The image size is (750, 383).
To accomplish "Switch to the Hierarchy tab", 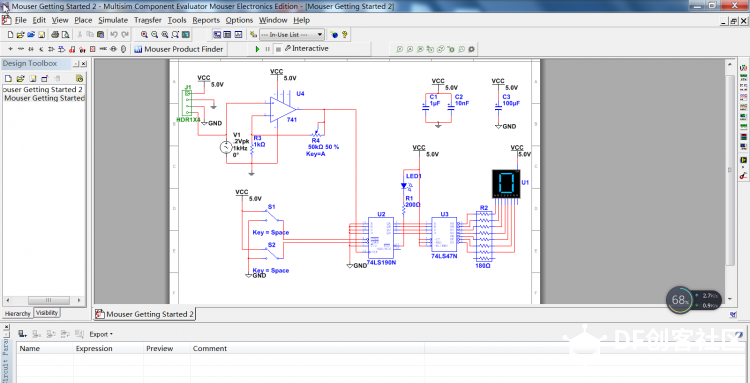I will tap(18, 314).
